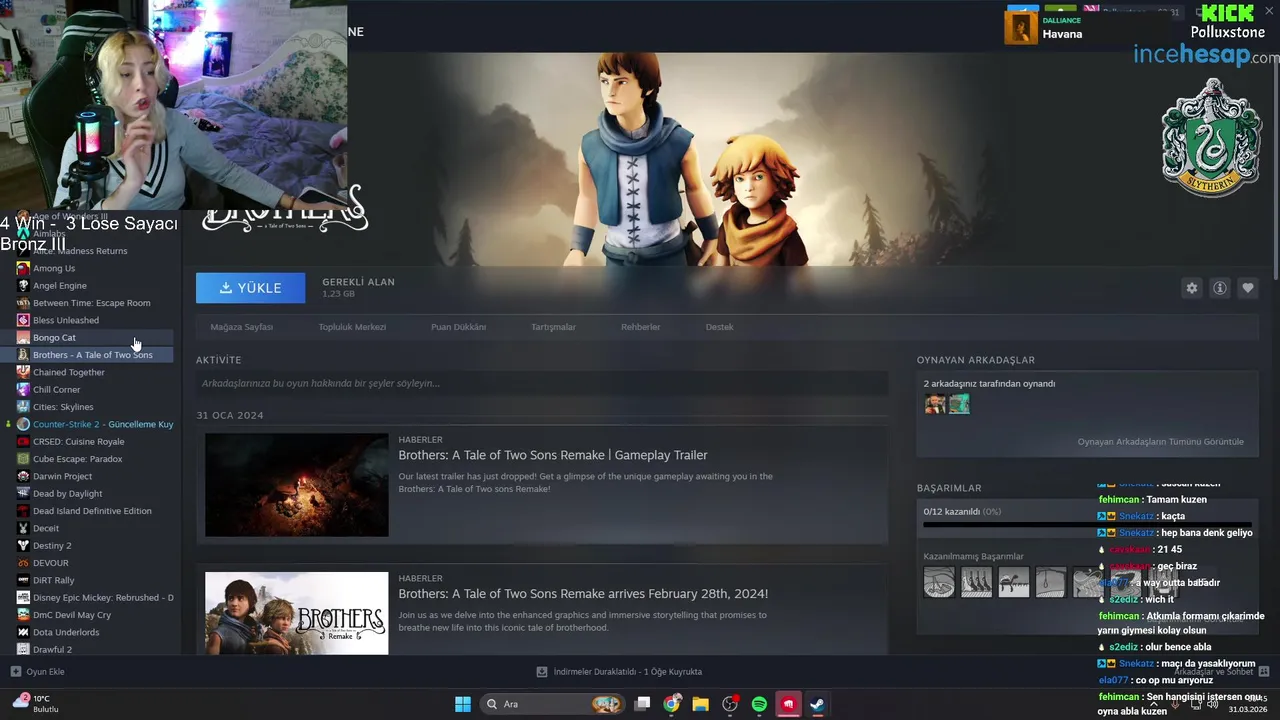The width and height of the screenshot is (1280, 720).
Task: Open weather widget showing 10°C Bulutlu
Action: [x=34, y=704]
